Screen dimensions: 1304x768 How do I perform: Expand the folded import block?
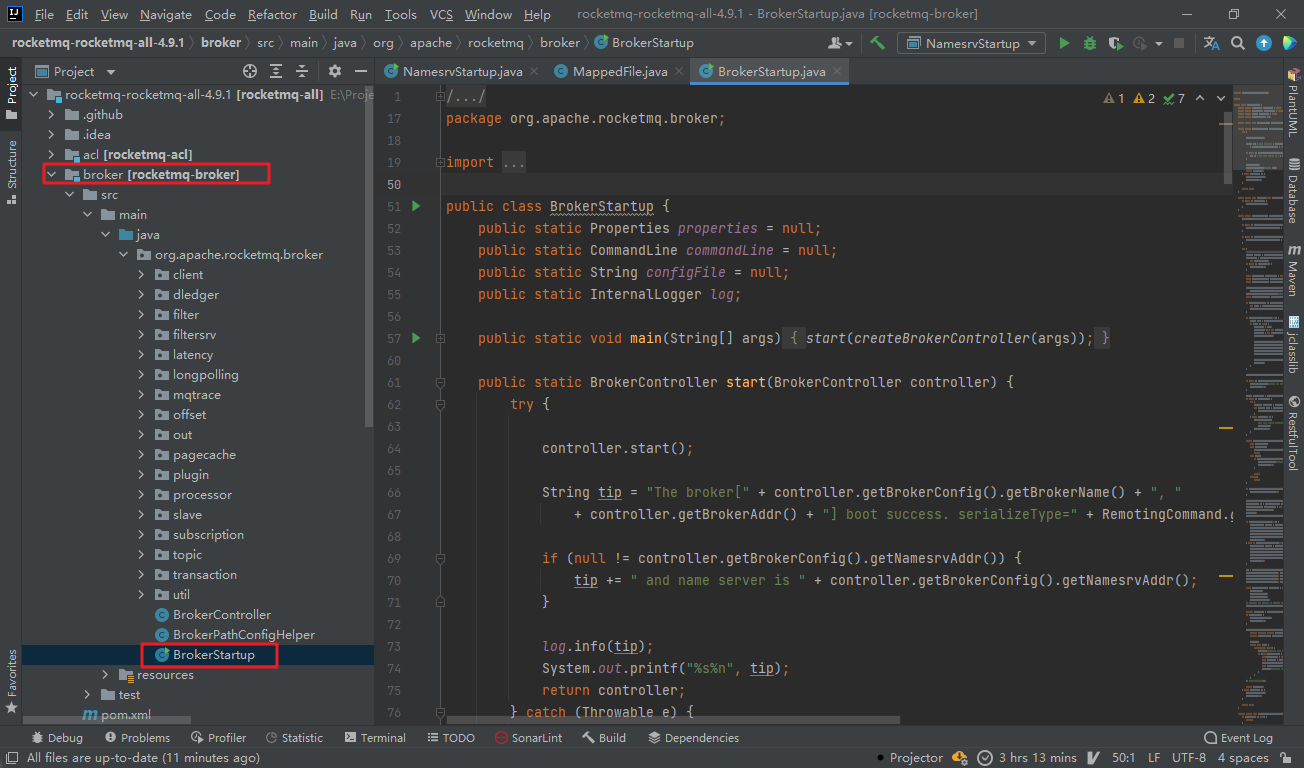pyautogui.click(x=513, y=162)
